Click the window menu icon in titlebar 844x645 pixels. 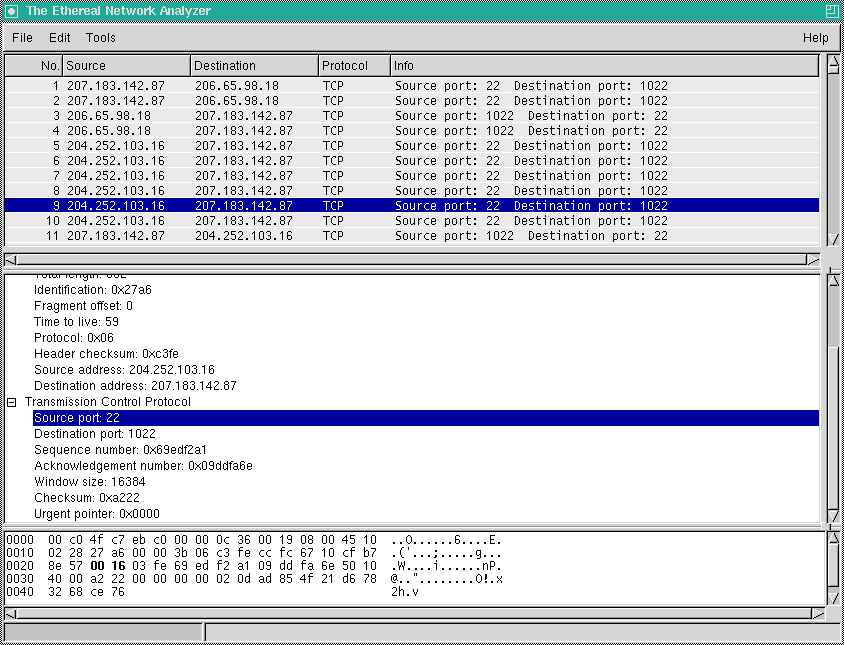[x=10, y=10]
